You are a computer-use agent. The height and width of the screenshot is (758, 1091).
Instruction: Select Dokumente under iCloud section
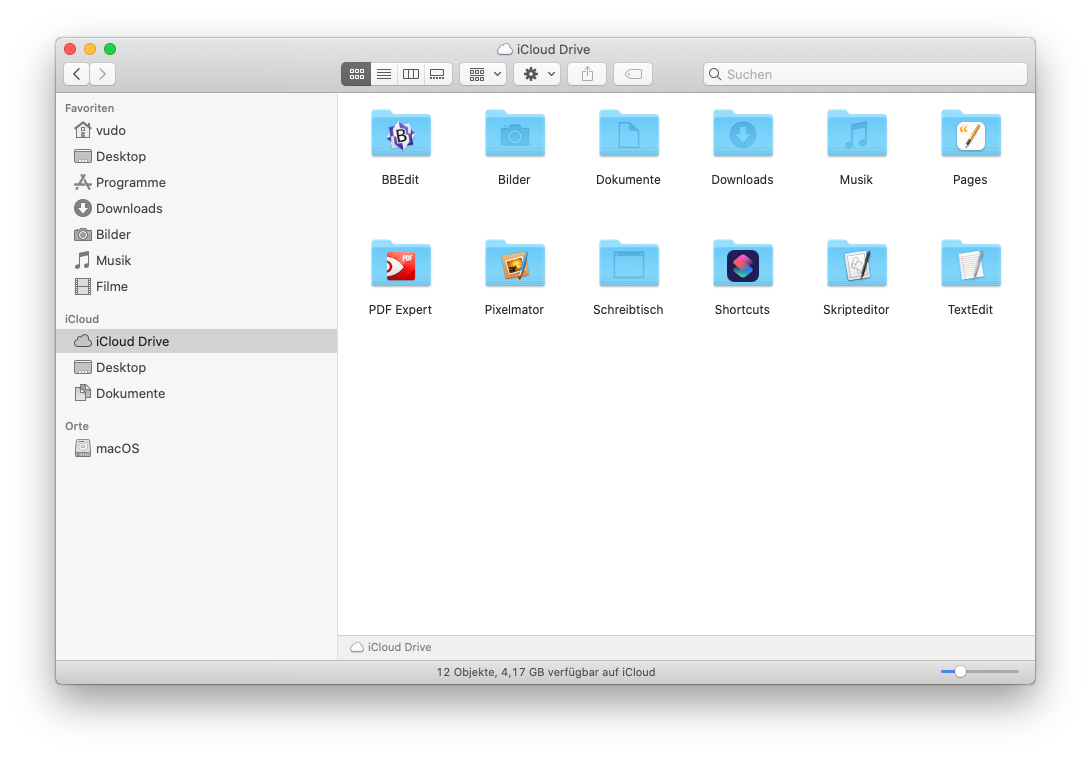(196, 393)
